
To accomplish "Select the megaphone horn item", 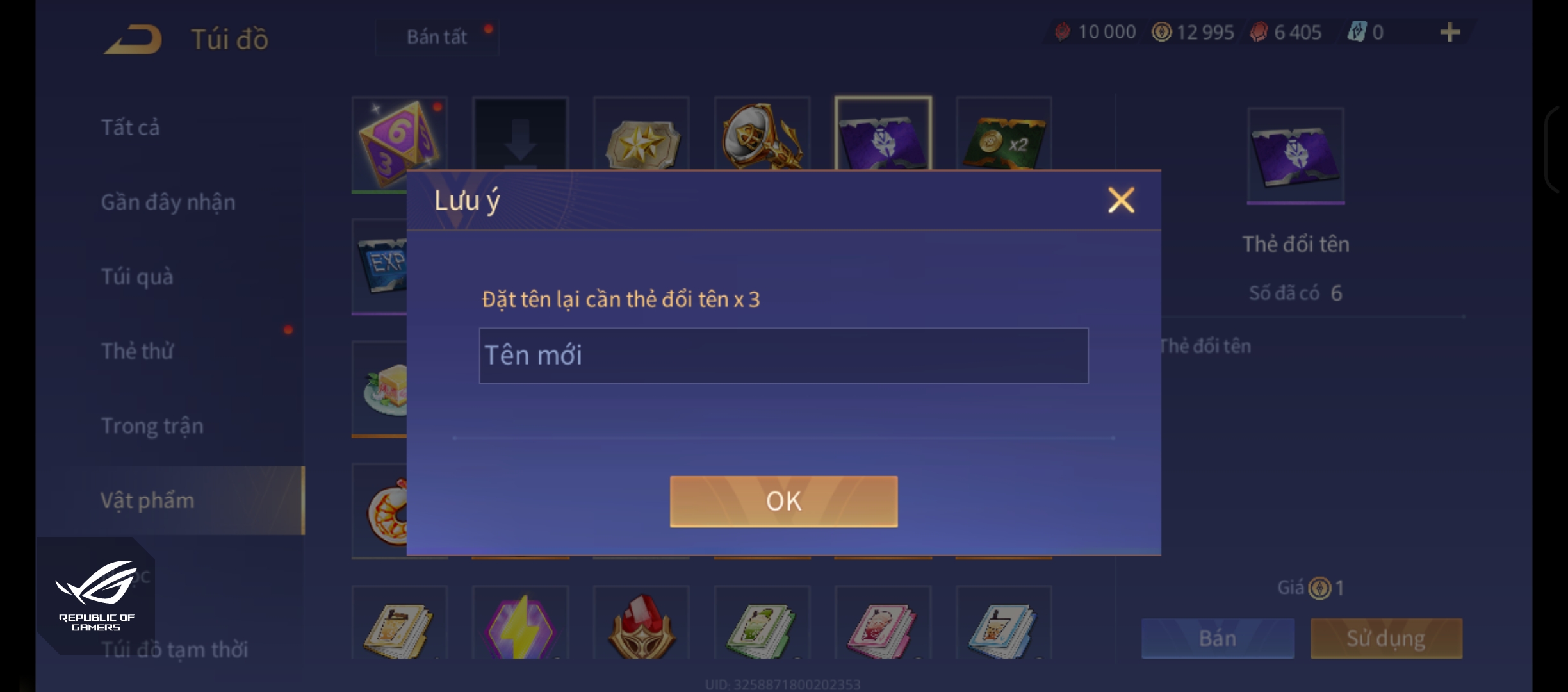I will [x=762, y=133].
